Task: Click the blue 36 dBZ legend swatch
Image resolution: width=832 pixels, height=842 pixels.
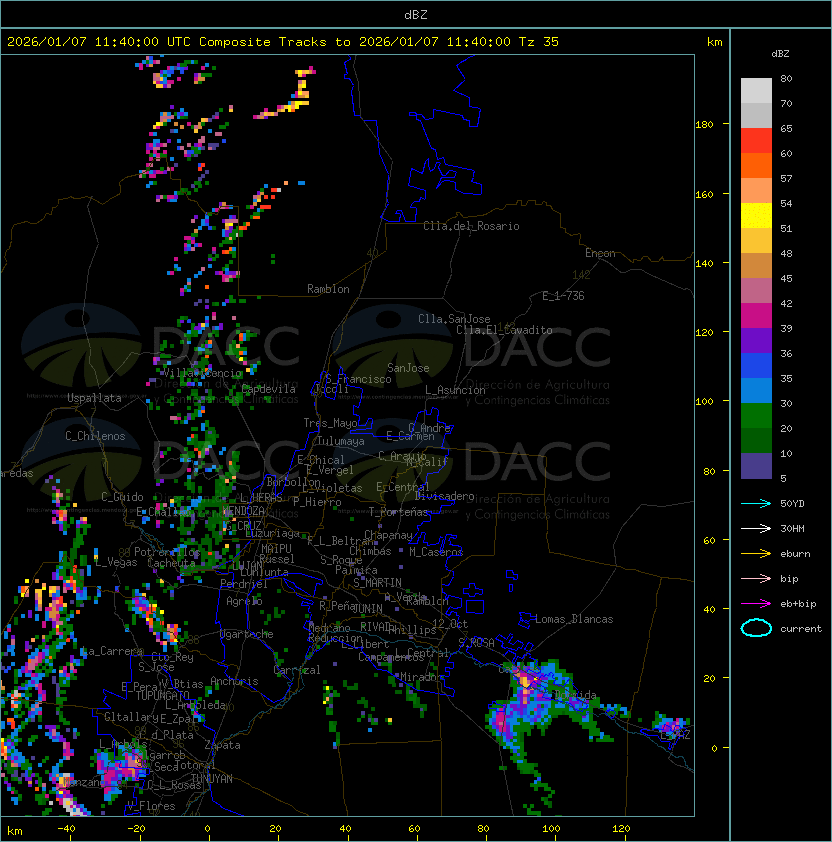Action: click(756, 365)
